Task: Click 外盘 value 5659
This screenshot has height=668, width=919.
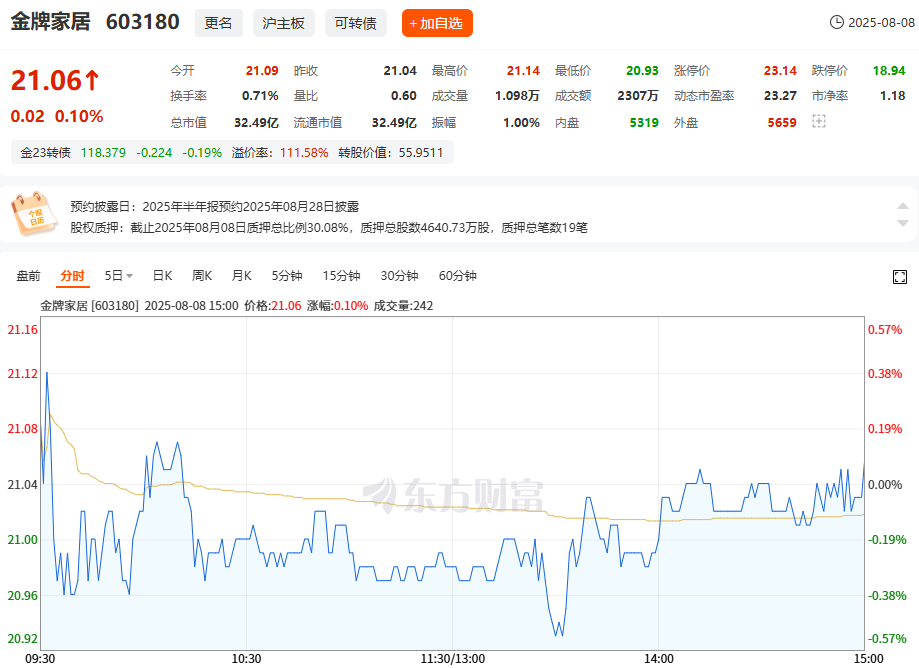Action: tap(782, 122)
